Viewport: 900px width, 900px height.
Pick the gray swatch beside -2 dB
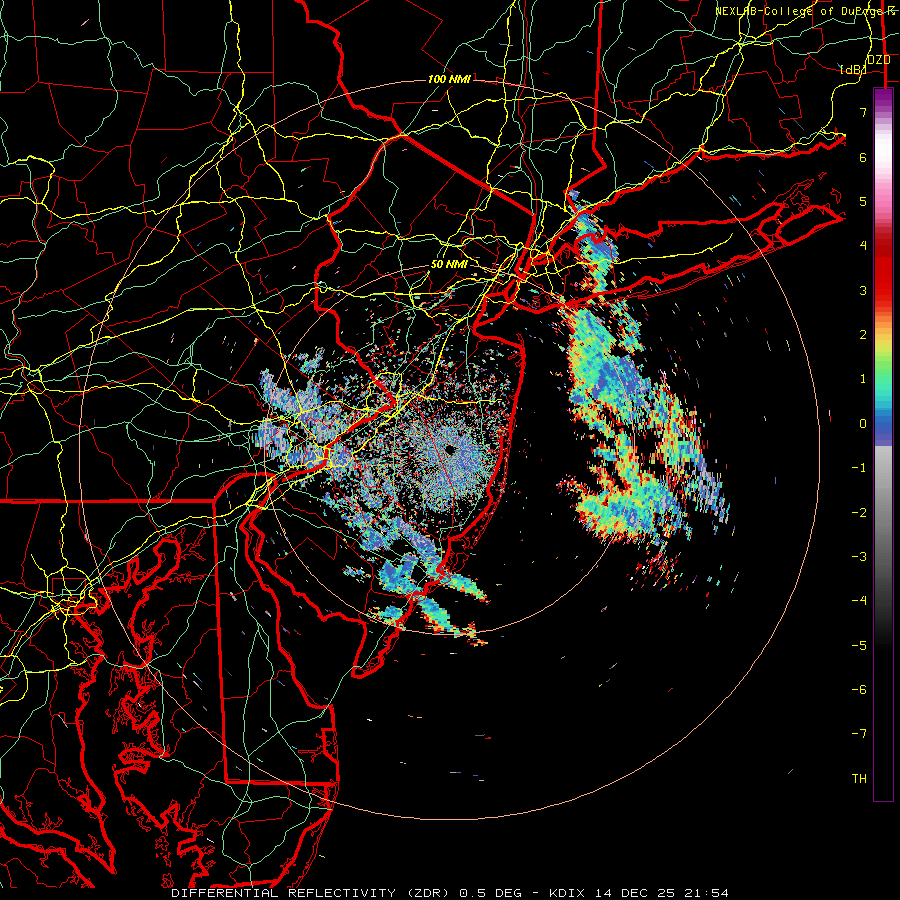click(x=883, y=513)
